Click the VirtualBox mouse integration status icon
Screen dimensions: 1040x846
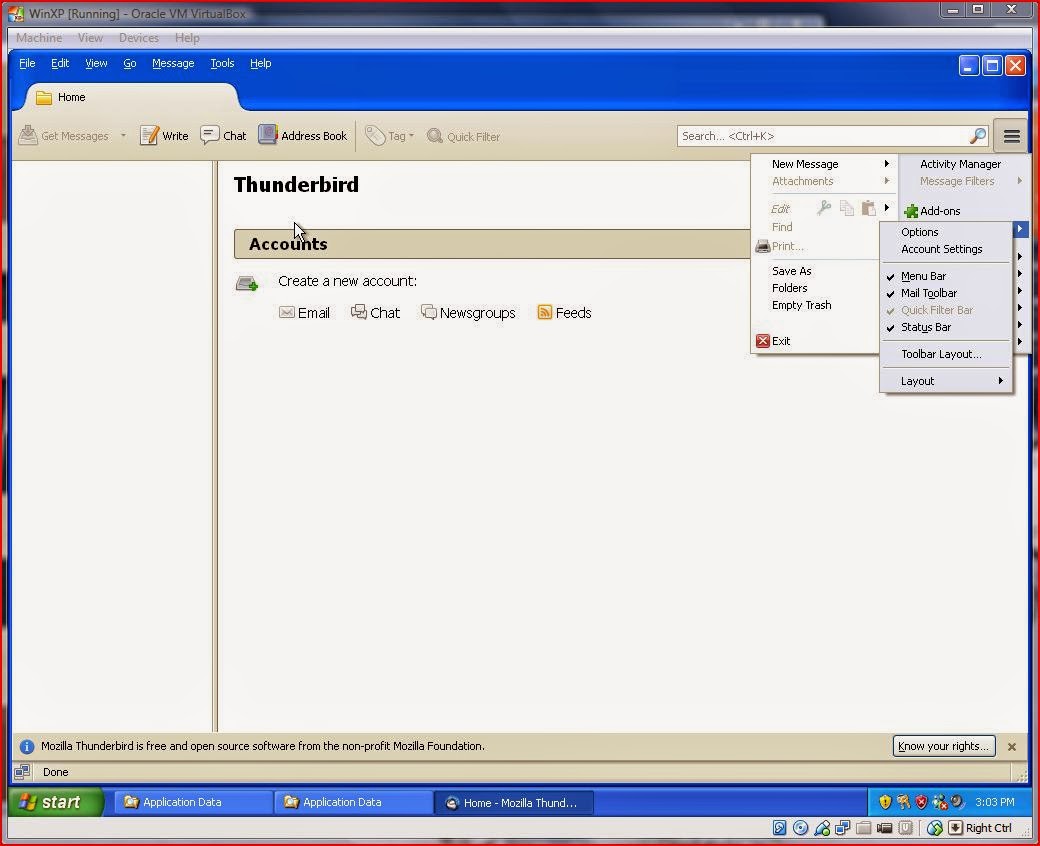(x=935, y=827)
